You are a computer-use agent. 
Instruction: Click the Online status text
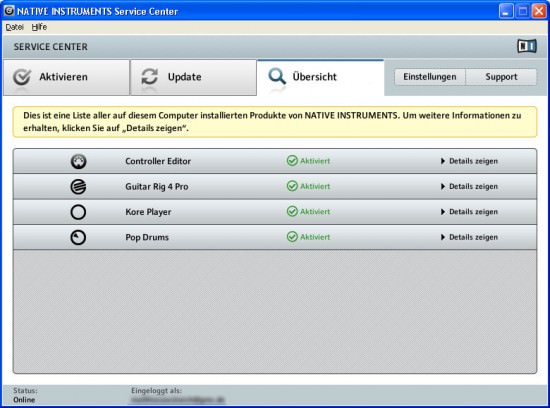pos(24,400)
